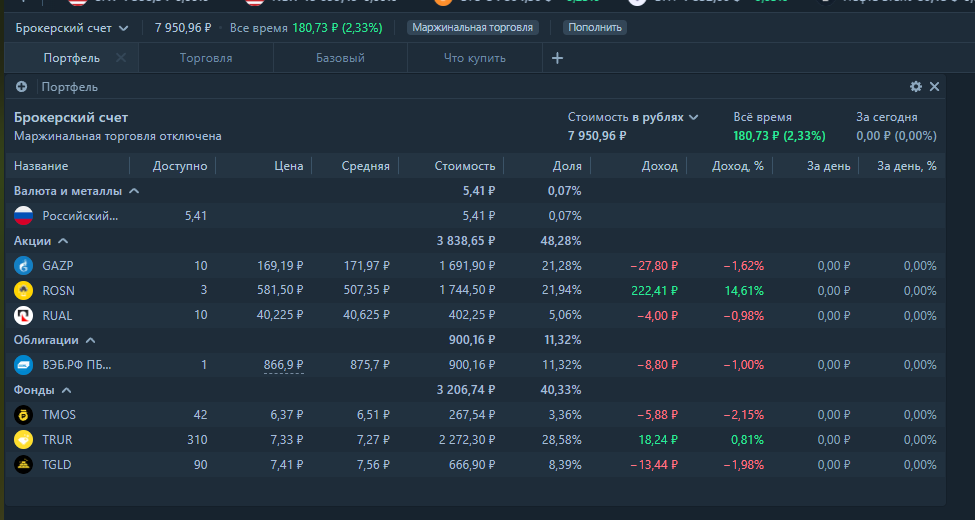Click the Rosneft ROSN logo icon
Image resolution: width=975 pixels, height=520 pixels.
point(23,290)
